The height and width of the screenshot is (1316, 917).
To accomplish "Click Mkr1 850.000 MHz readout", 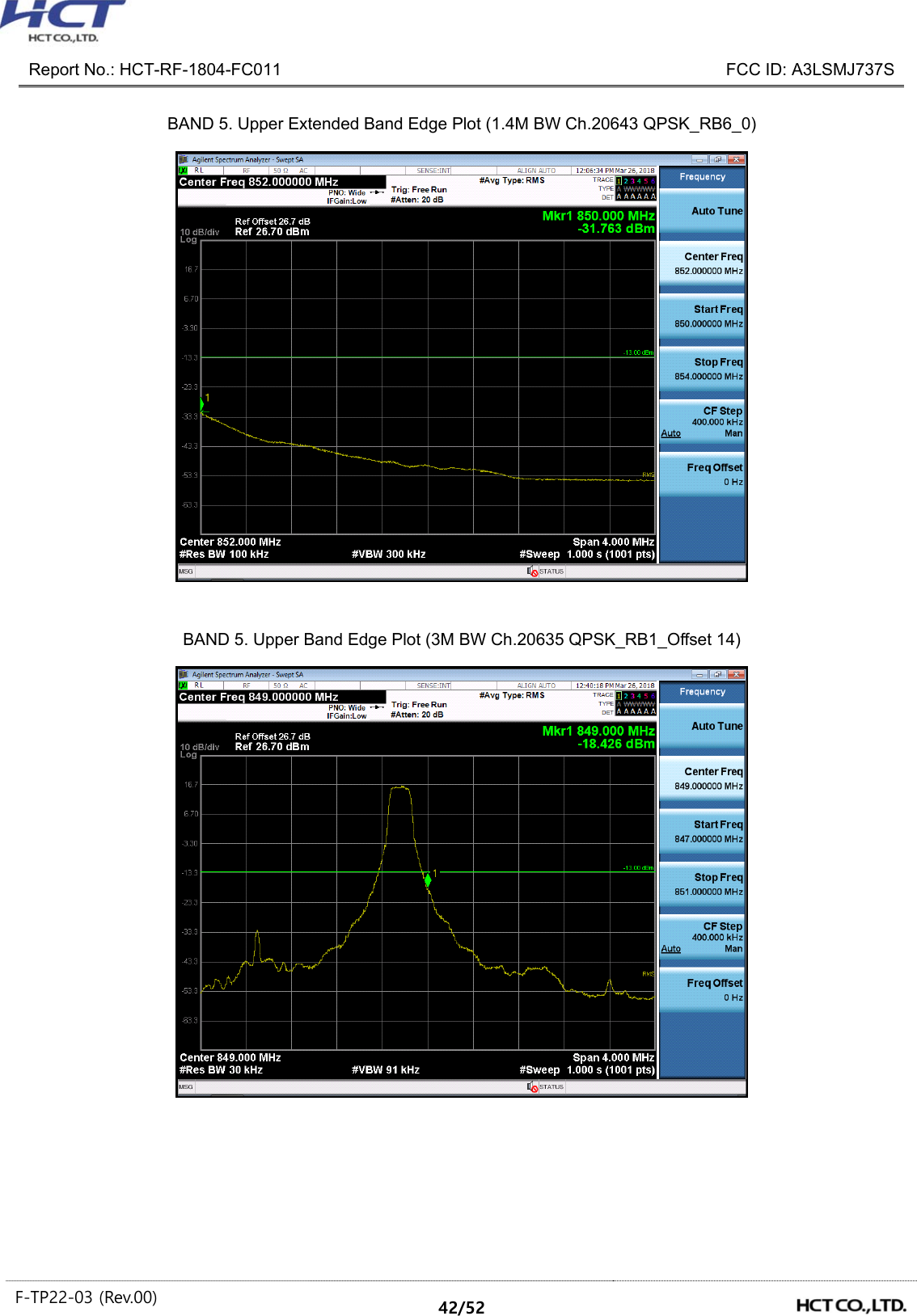I will click(598, 216).
